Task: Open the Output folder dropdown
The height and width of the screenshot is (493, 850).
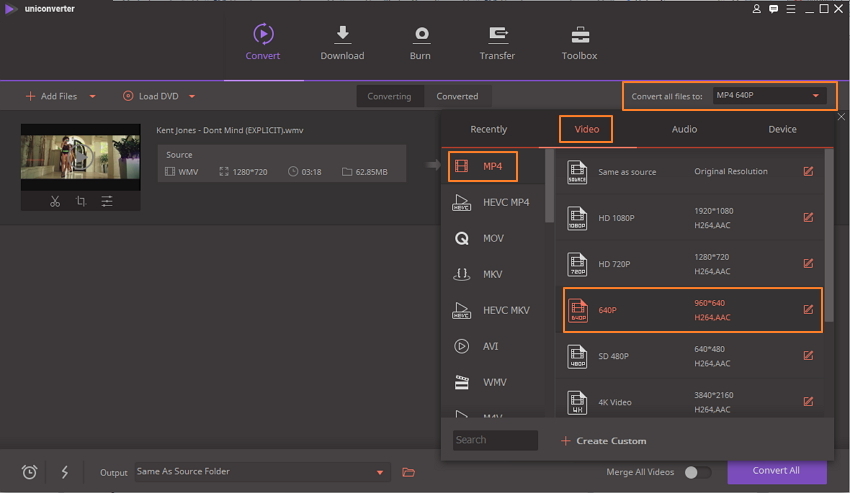Action: (x=380, y=472)
